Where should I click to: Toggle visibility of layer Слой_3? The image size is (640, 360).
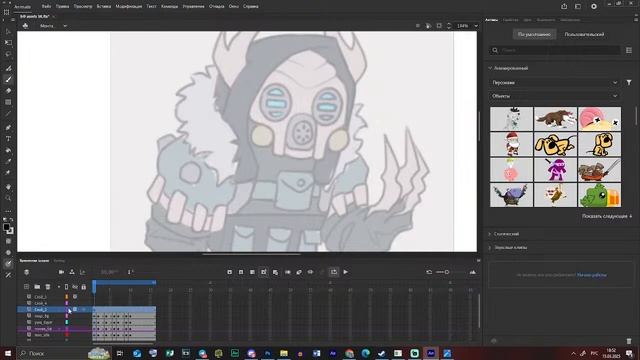[75, 309]
